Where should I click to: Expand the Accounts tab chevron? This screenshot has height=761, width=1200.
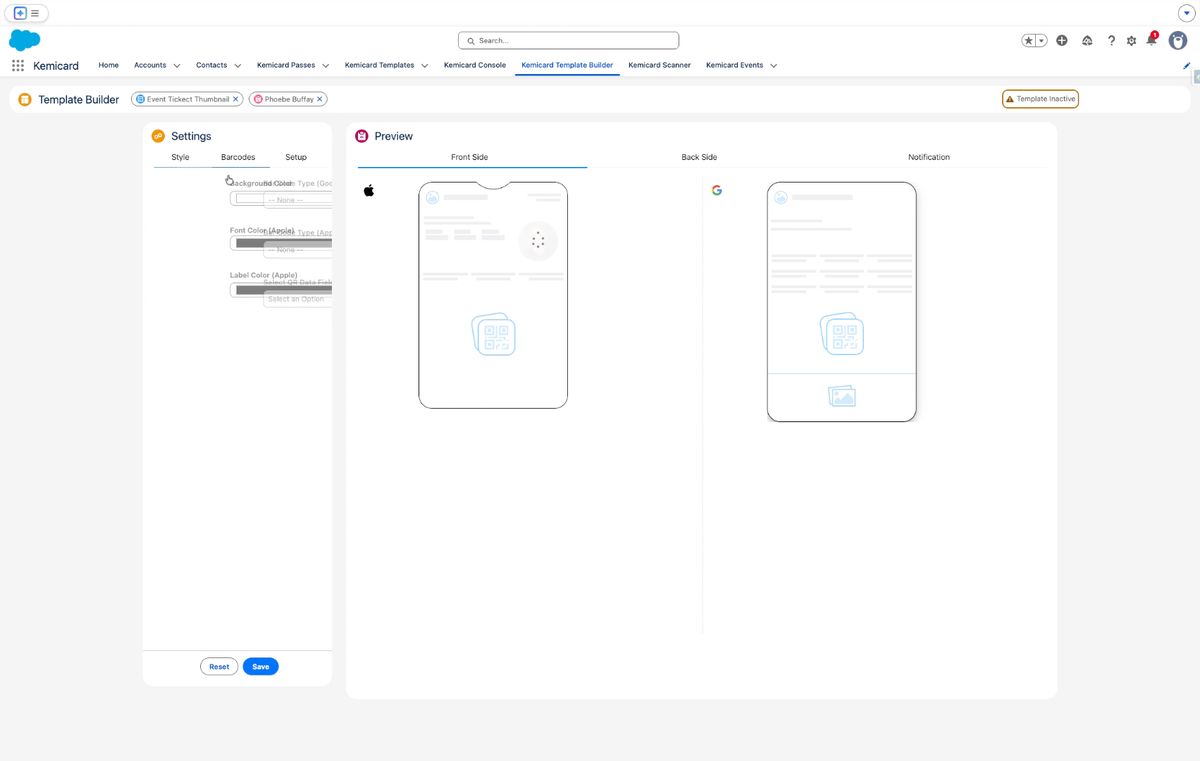coord(177,65)
